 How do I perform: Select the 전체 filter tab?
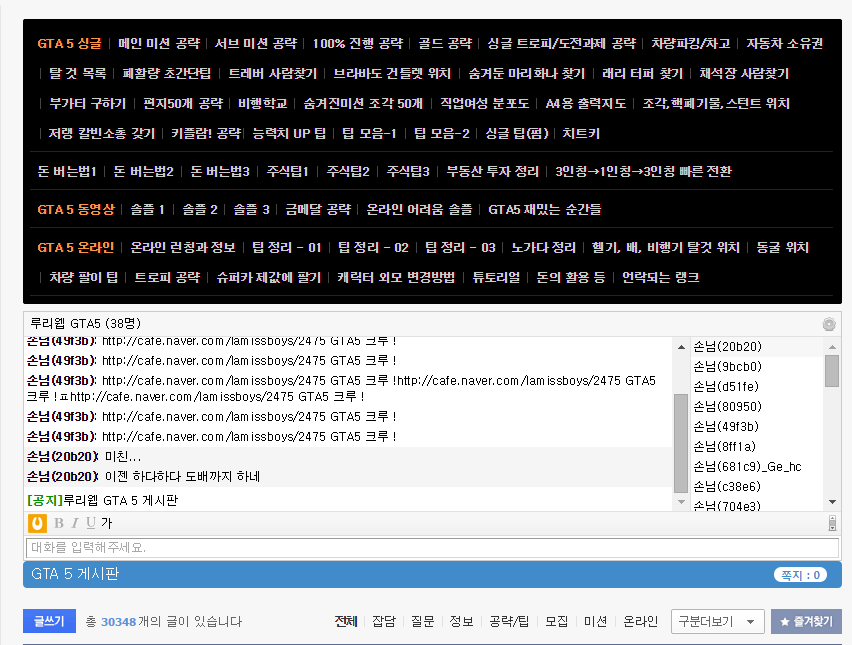pyautogui.click(x=346, y=622)
